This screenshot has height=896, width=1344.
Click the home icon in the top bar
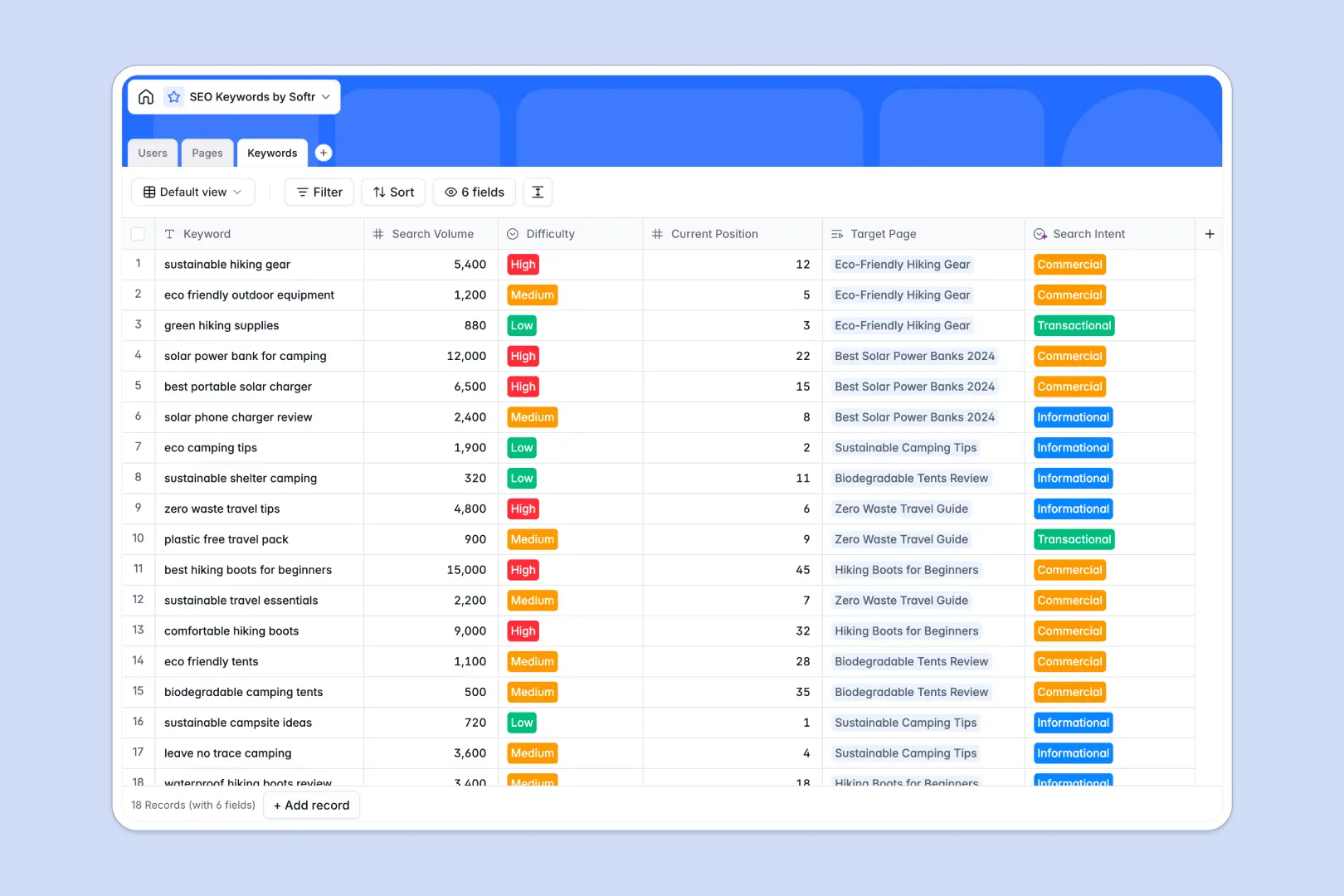point(146,96)
